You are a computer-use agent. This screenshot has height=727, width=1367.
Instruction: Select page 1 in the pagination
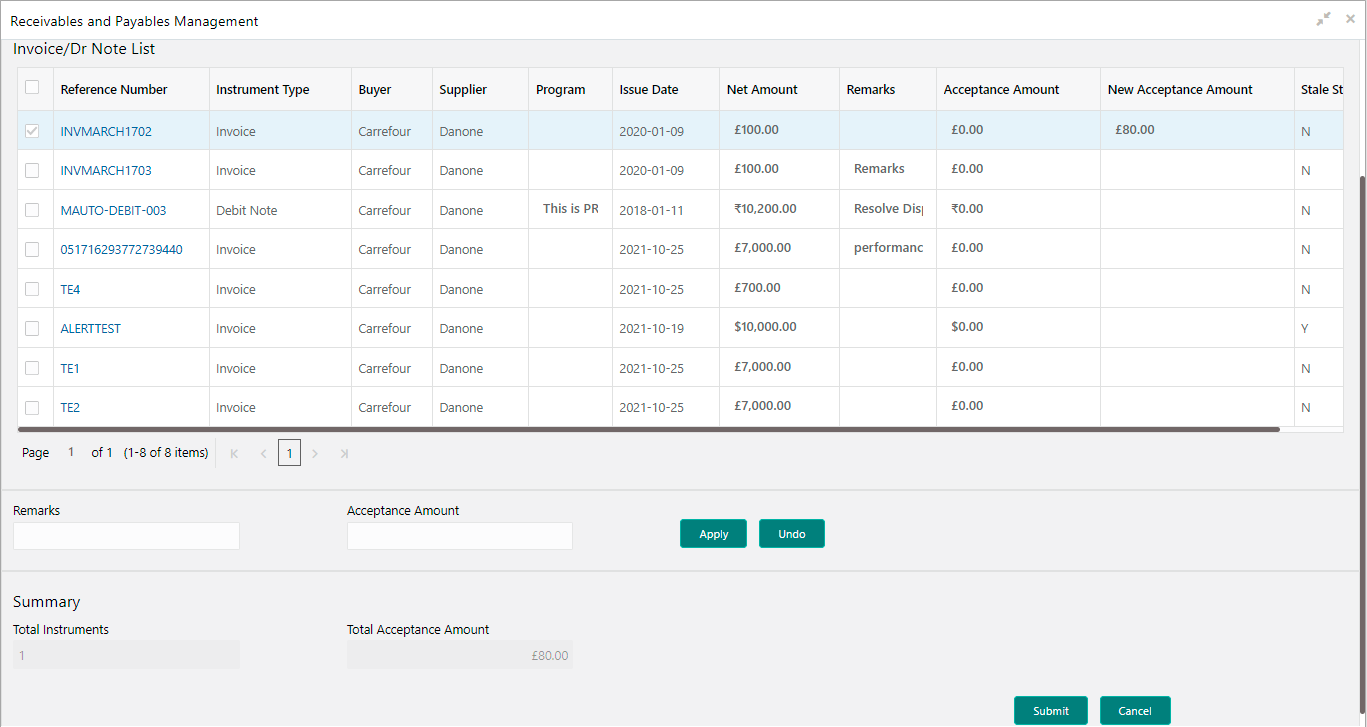coord(289,453)
